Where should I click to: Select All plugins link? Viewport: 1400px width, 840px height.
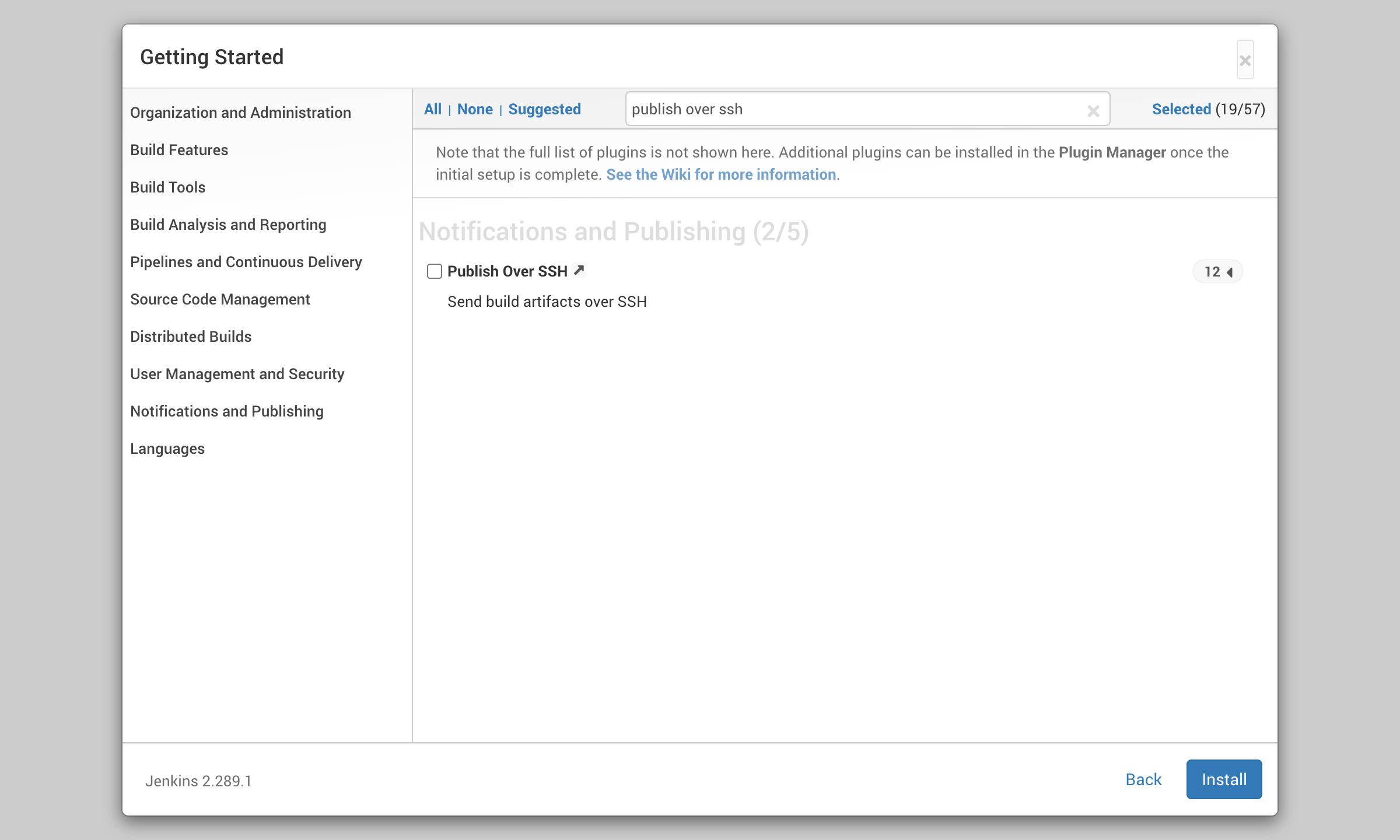[x=432, y=109]
